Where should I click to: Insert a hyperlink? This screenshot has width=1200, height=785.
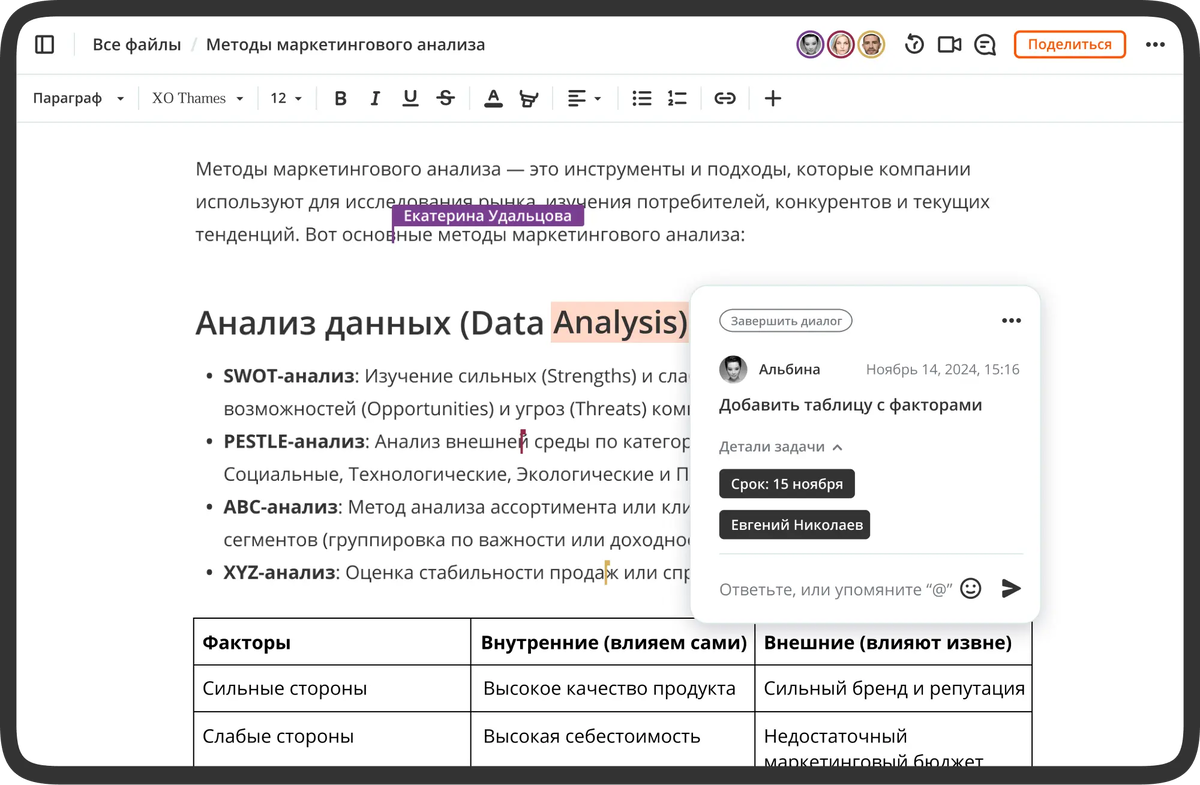tap(724, 97)
